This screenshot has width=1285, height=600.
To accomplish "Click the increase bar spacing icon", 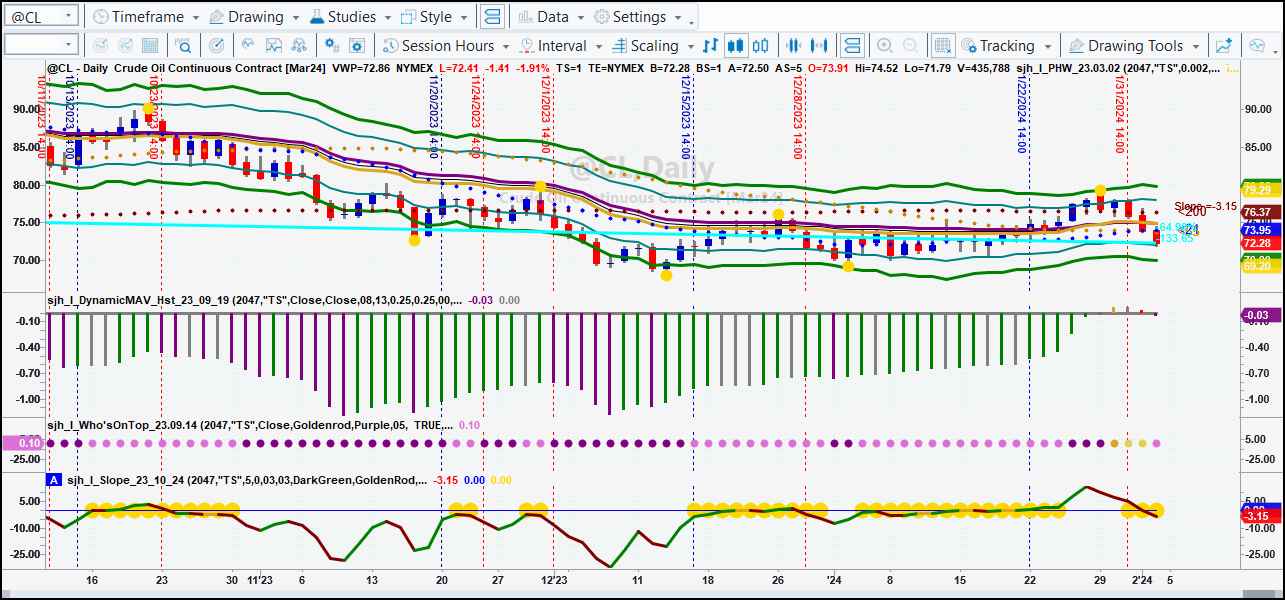I will click(820, 45).
